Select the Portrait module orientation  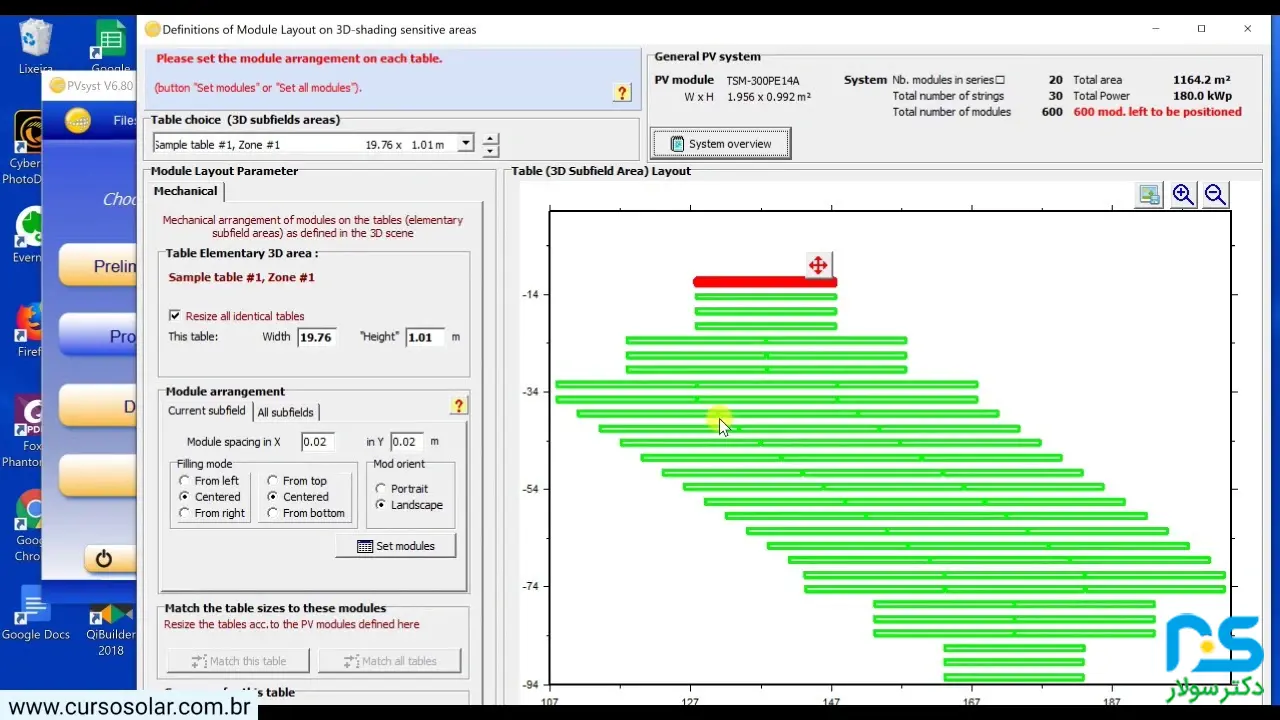click(381, 489)
